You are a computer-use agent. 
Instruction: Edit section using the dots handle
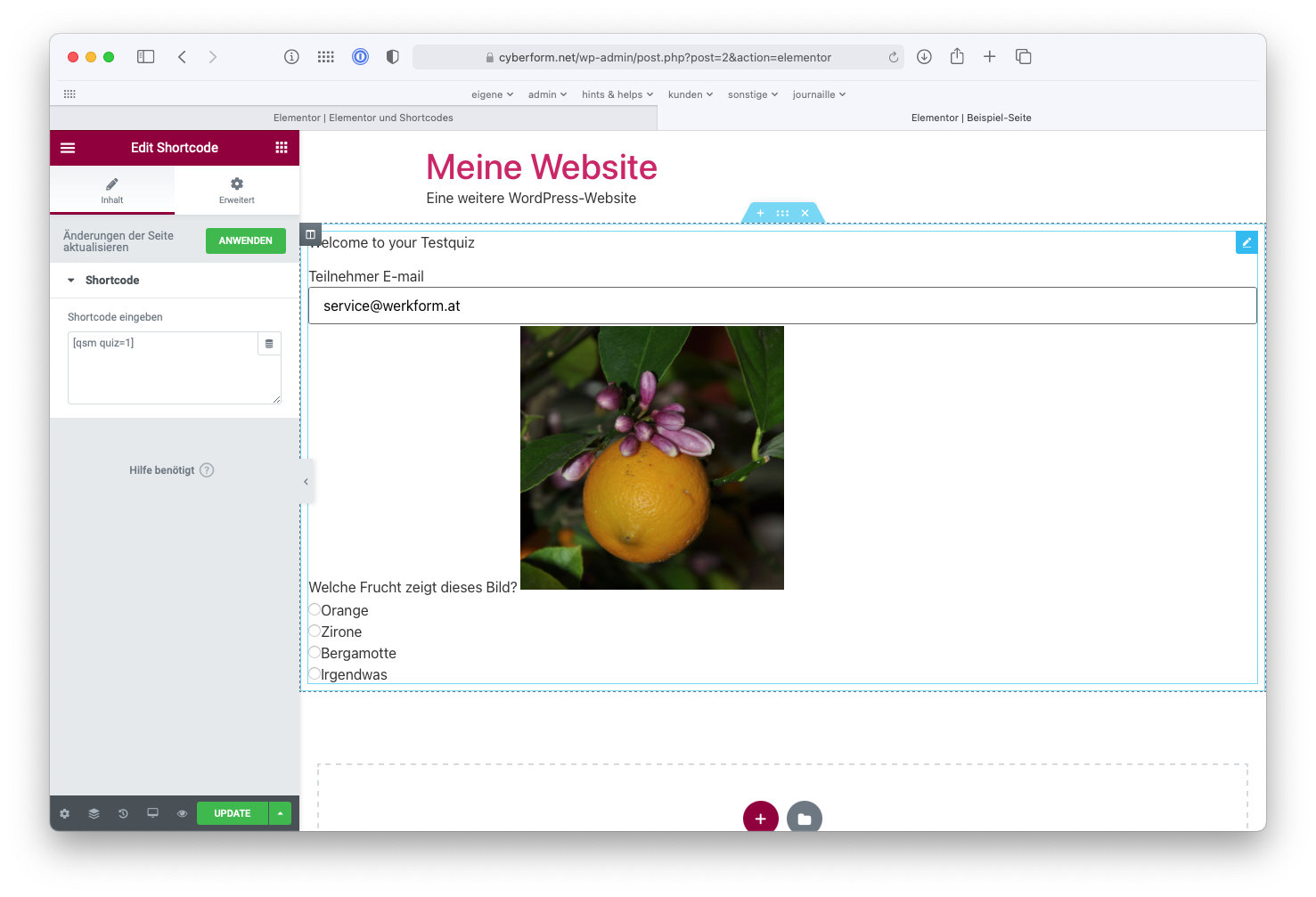point(782,213)
